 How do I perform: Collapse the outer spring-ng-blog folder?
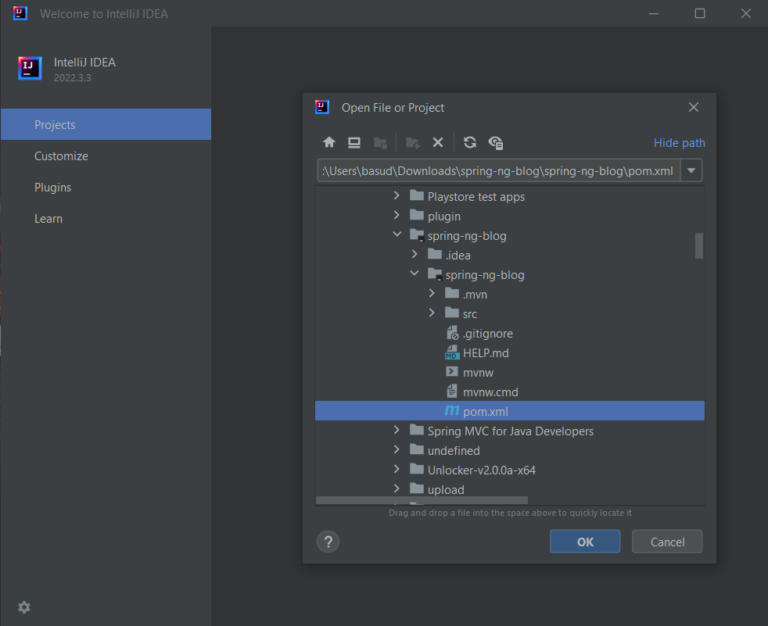tap(397, 234)
